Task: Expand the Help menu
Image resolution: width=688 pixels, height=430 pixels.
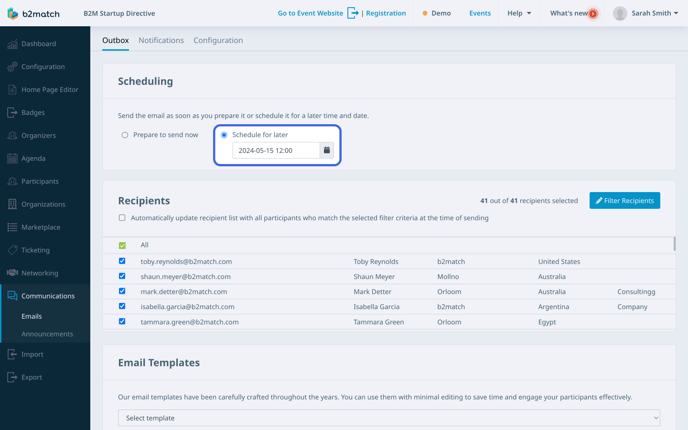Action: pos(519,13)
